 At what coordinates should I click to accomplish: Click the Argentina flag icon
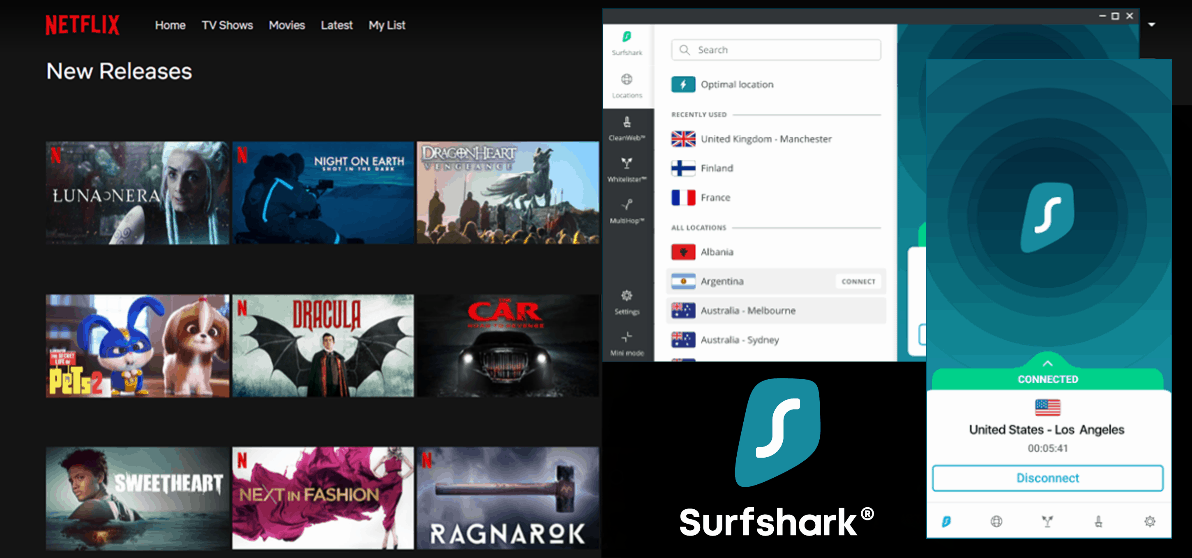[683, 281]
